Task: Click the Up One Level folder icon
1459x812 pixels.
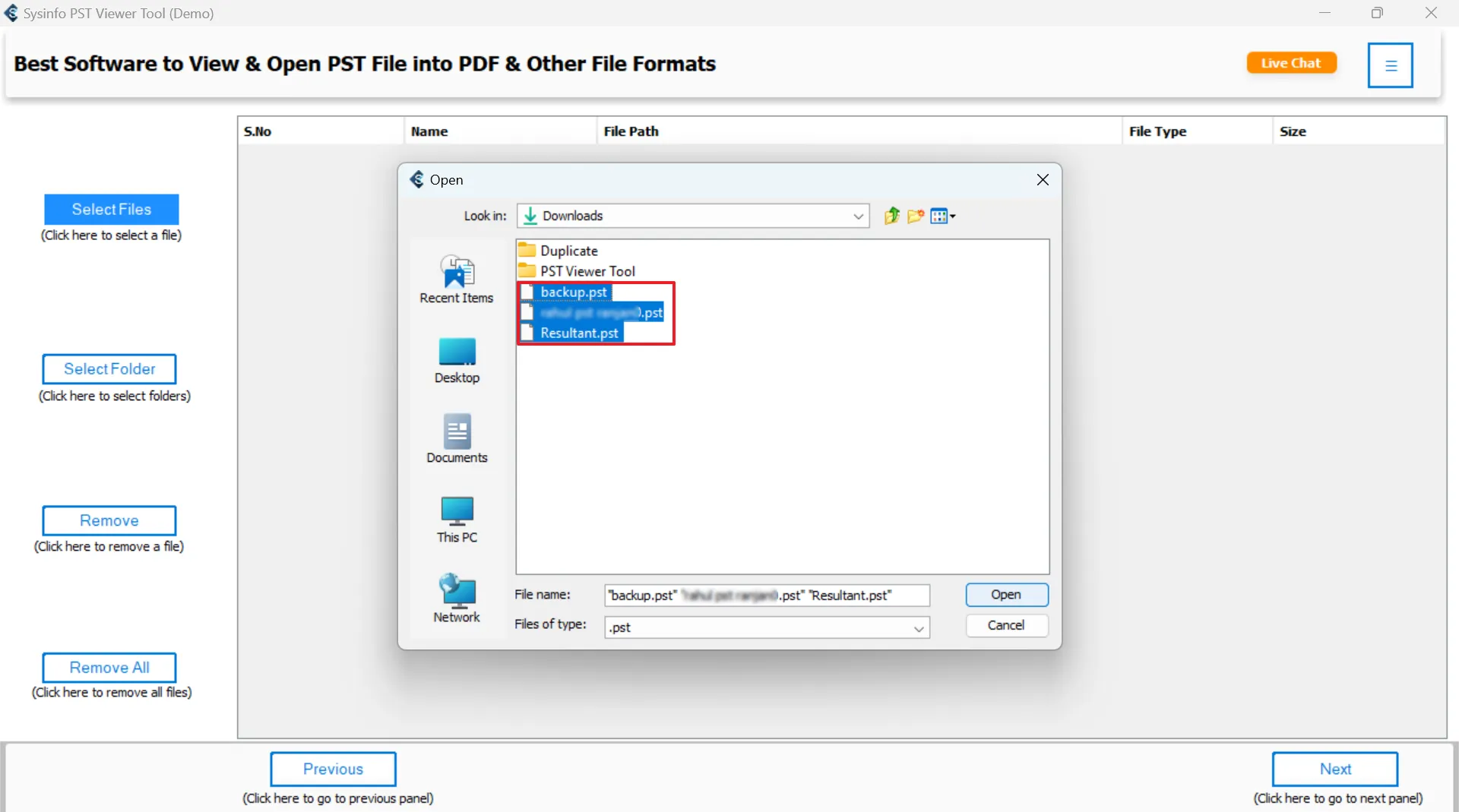Action: [x=891, y=216]
